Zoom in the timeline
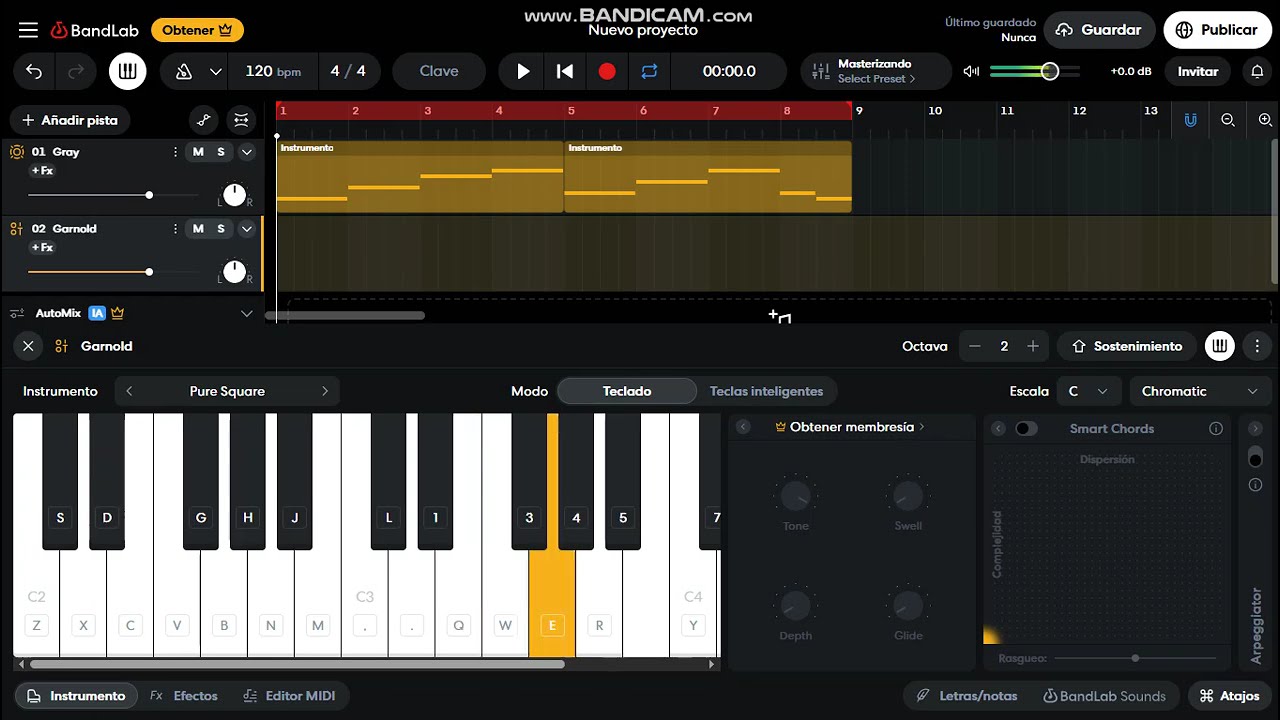 coord(1265,120)
